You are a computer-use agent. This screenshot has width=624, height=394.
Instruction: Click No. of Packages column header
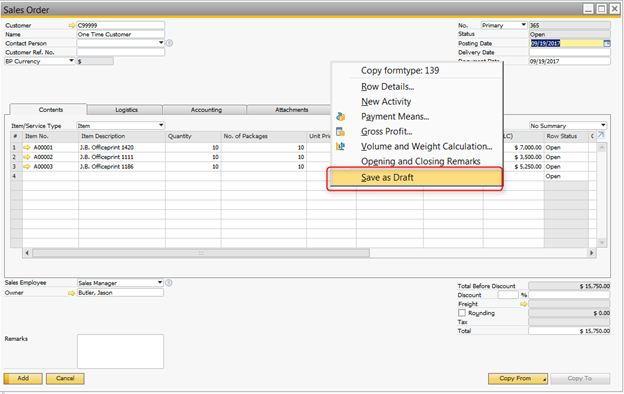coord(263,136)
